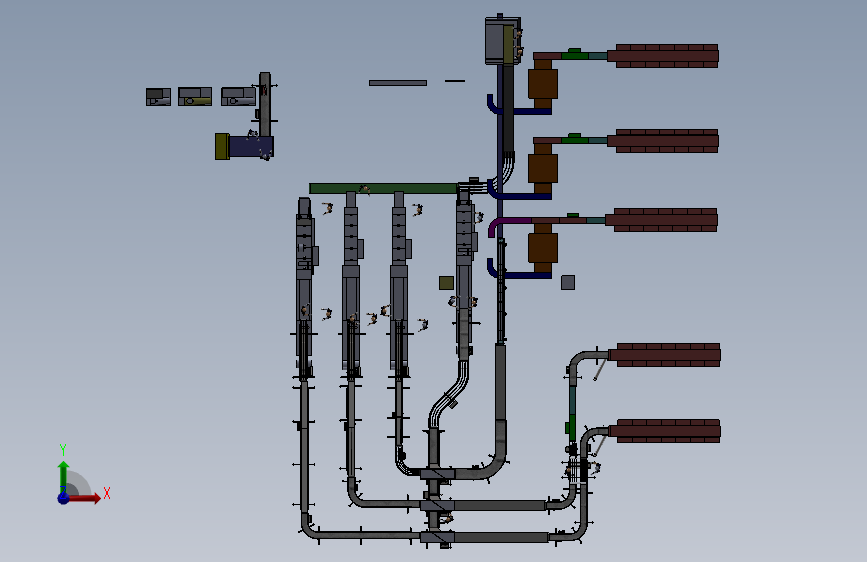Screen dimensions: 867x562
Task: Select the topmost red-brown roller conveyor
Action: [663, 56]
